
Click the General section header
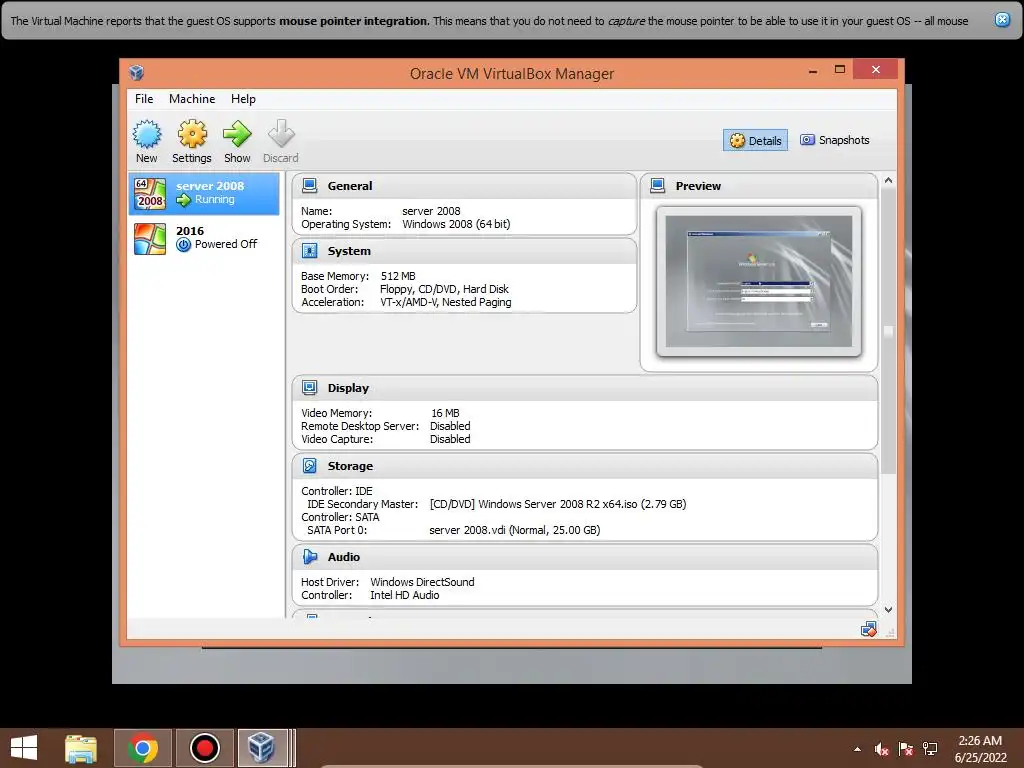[x=464, y=186]
